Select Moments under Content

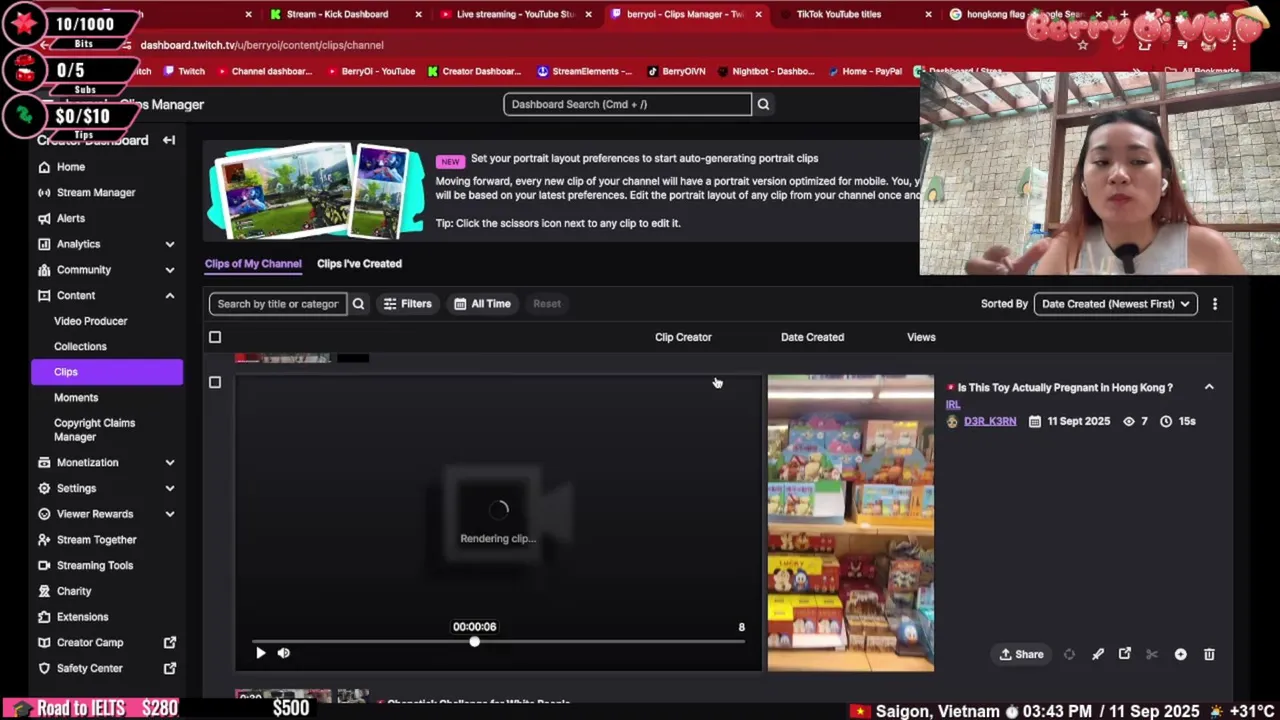(76, 398)
